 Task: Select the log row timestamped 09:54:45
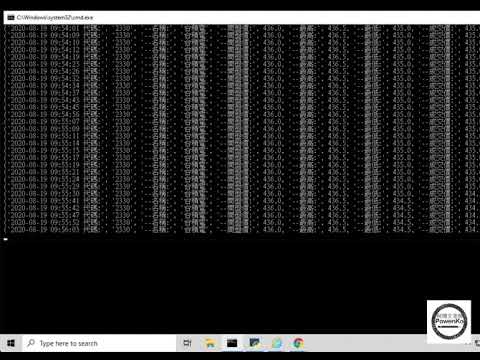coord(242,107)
